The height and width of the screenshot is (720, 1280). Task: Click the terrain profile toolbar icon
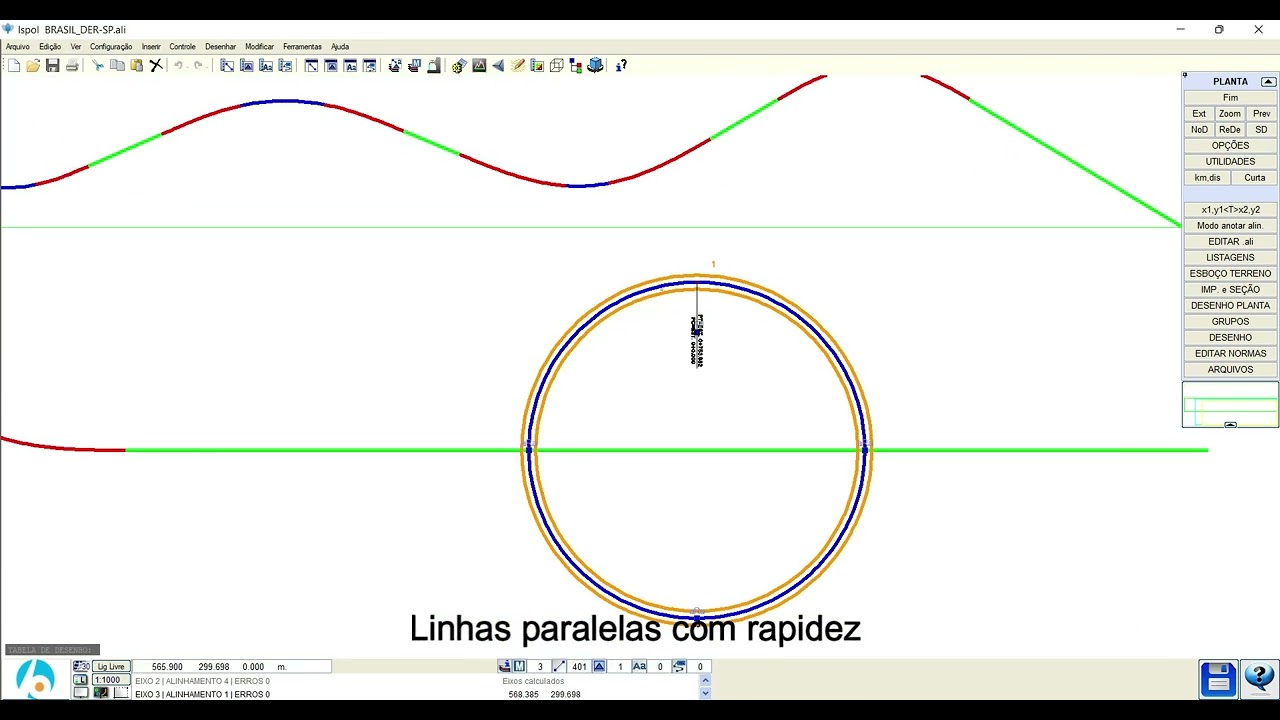tap(479, 65)
